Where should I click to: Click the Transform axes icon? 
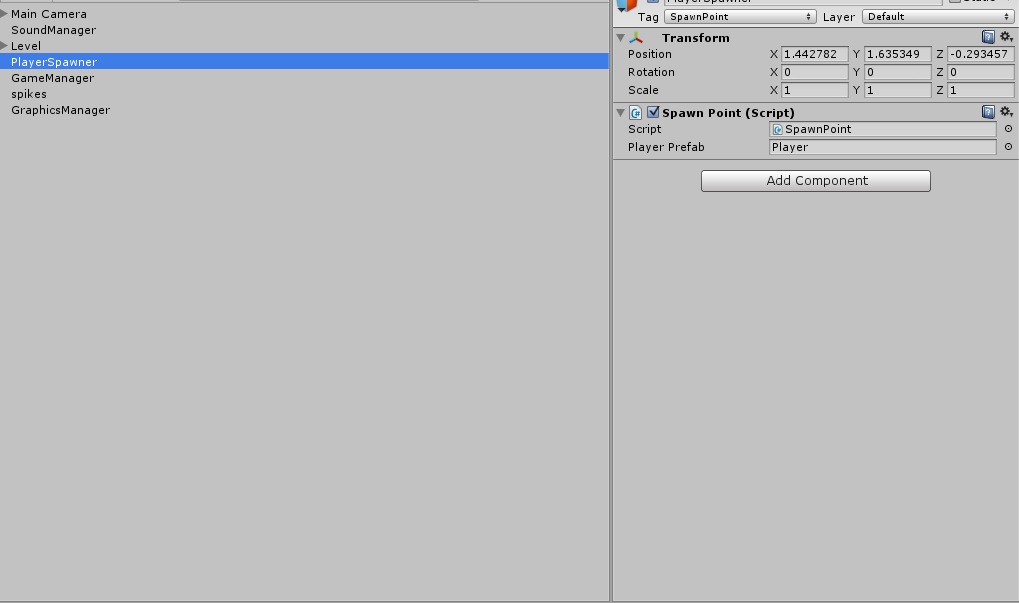click(x=636, y=38)
